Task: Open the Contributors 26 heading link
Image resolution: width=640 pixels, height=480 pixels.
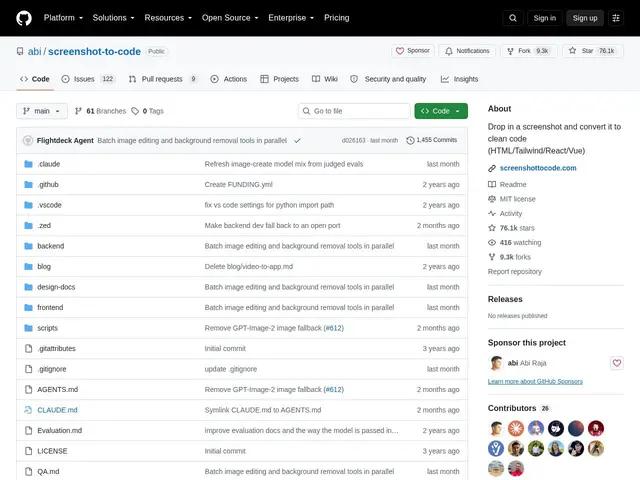Action: pyautogui.click(x=519, y=408)
